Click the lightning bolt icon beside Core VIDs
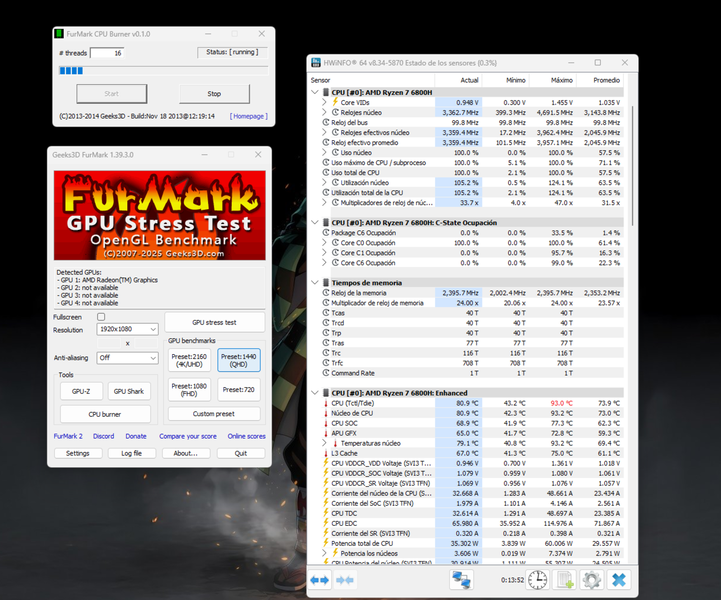721x600 pixels. pos(336,102)
